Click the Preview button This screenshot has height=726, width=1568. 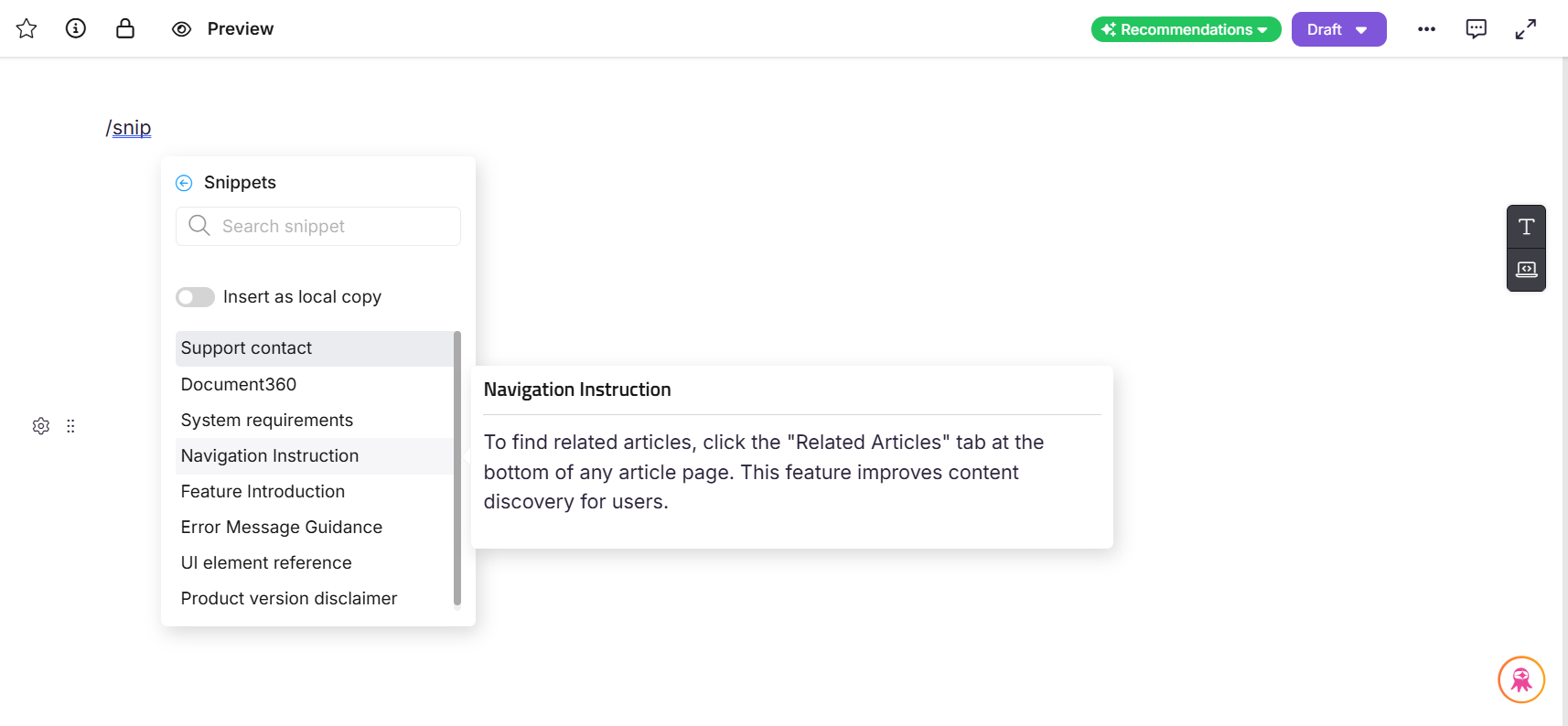point(223,29)
